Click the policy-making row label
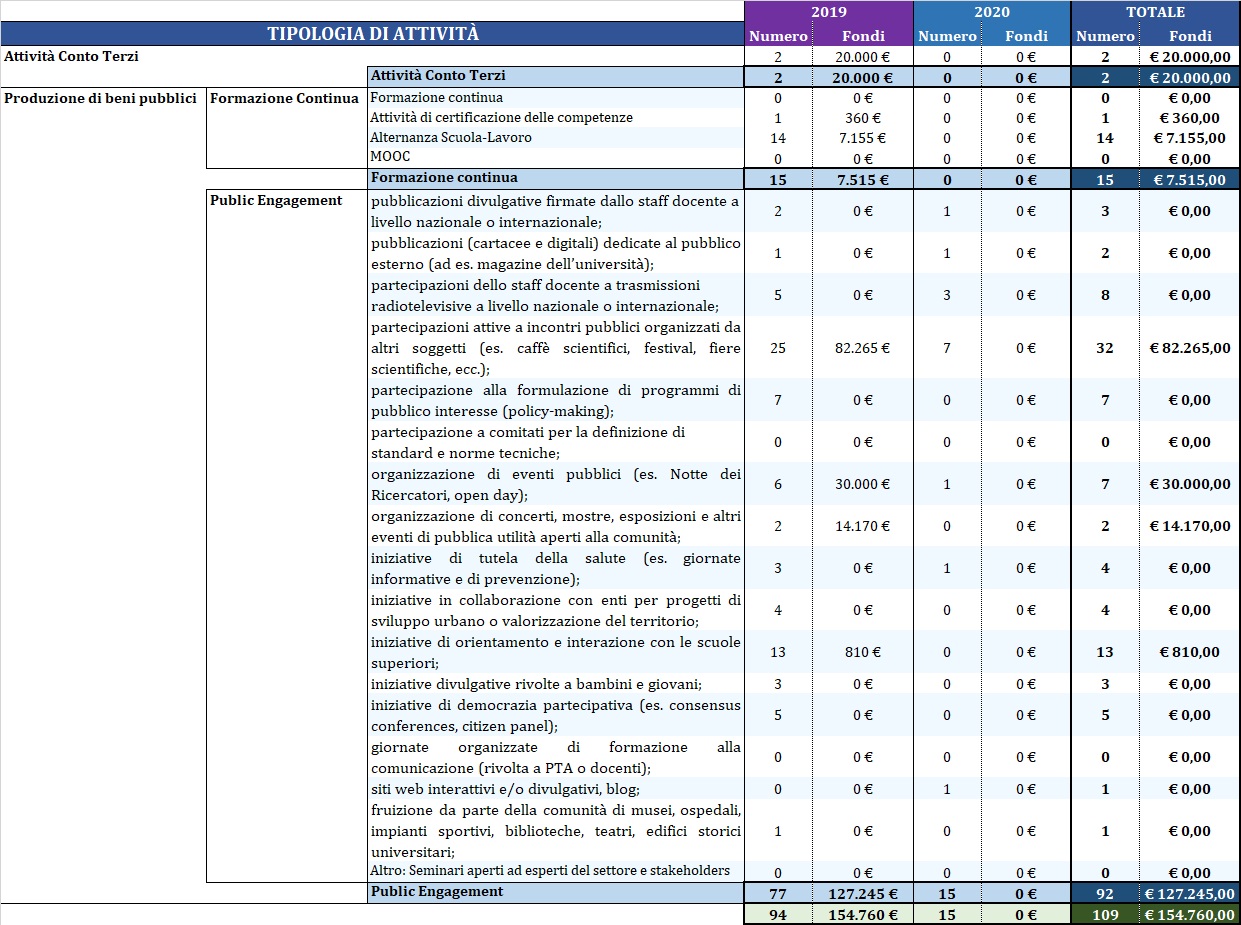 (555, 400)
